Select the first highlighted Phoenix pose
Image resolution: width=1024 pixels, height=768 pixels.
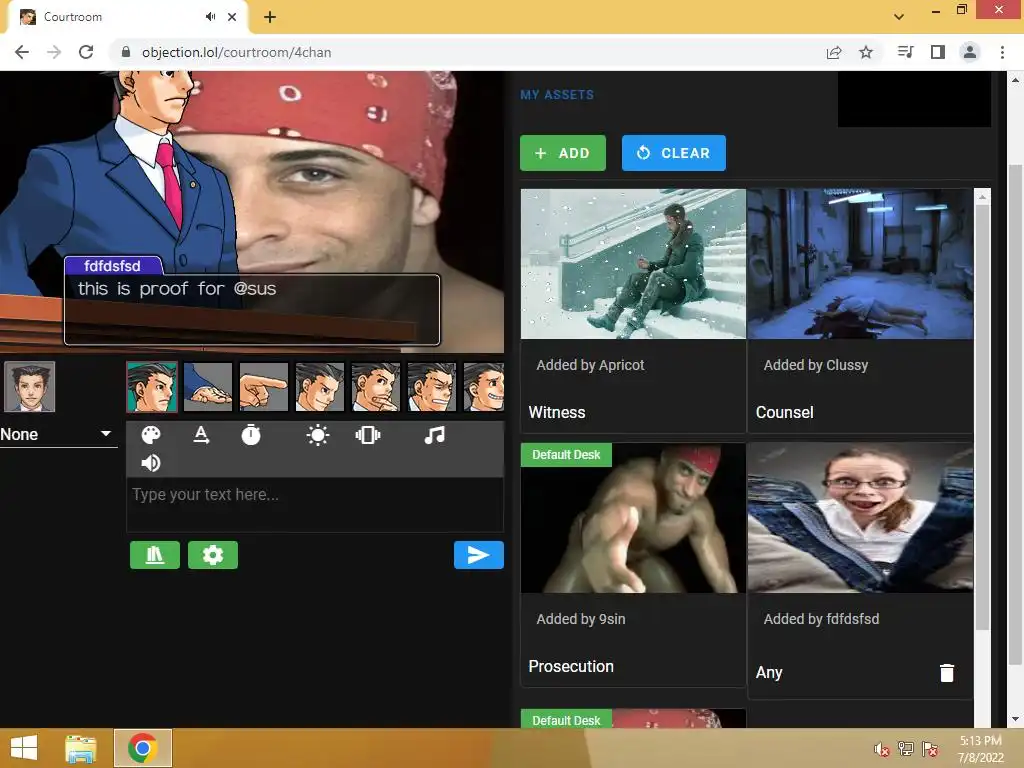coord(152,387)
